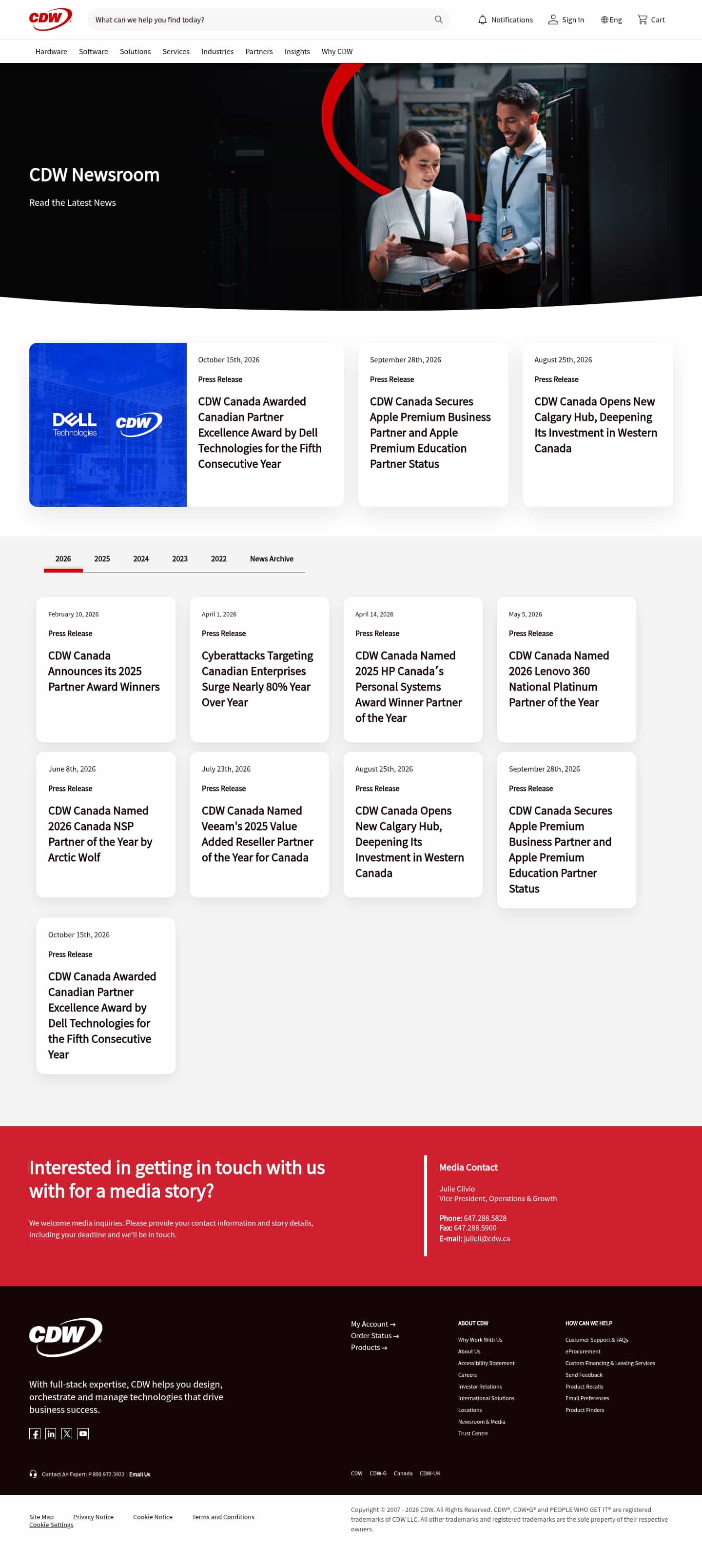Expand the Industries menu
This screenshot has height=1568, width=702.
point(217,52)
